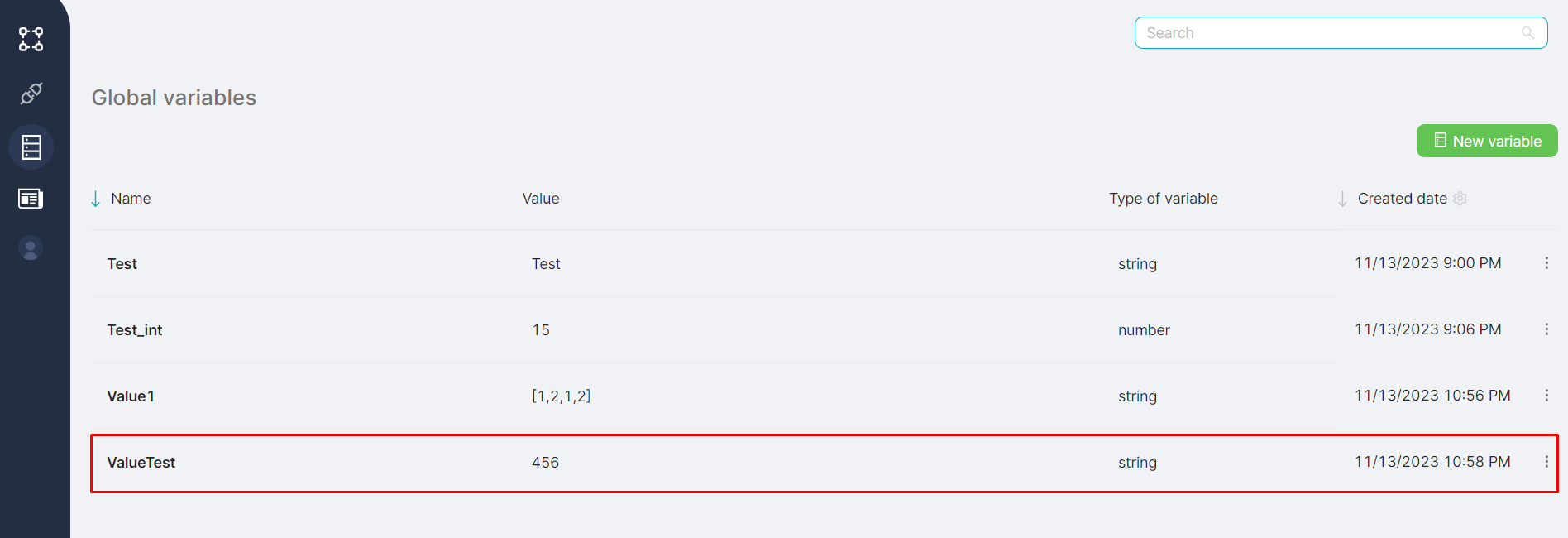This screenshot has width=1568, height=538.
Task: Open the three-dot menu for Test row
Action: (1546, 263)
